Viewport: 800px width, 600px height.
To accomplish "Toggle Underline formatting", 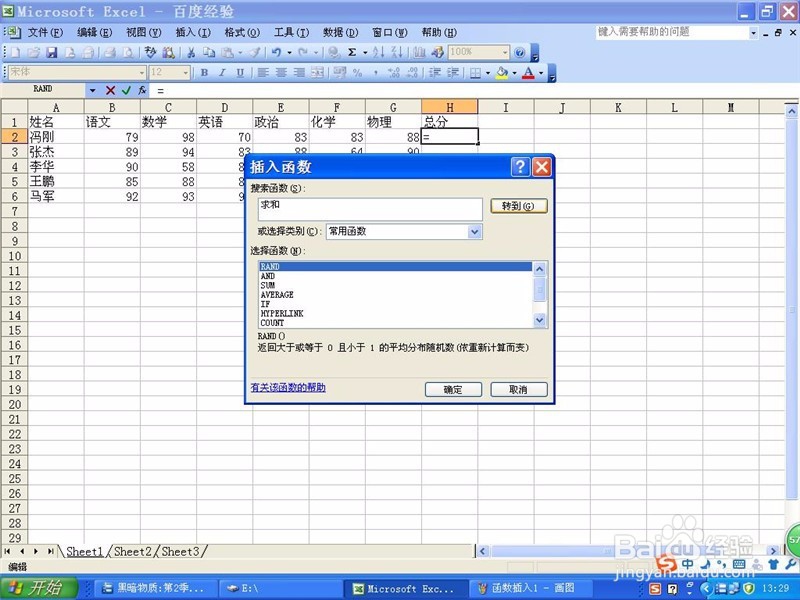I will click(240, 73).
